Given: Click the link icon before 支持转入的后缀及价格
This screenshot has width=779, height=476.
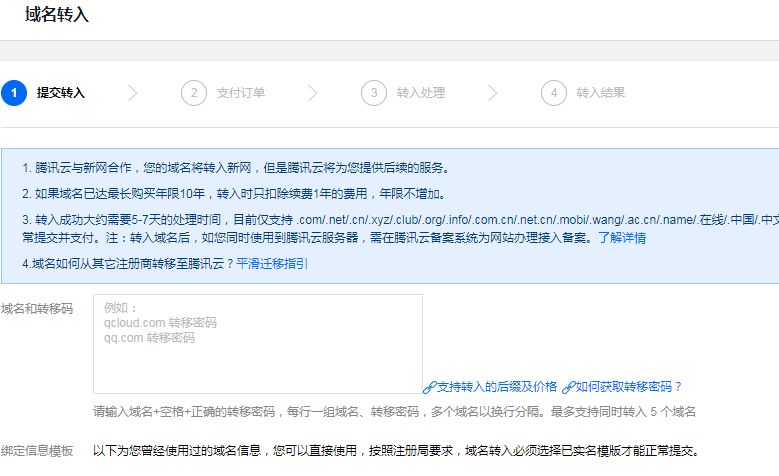Looking at the screenshot, I should click(429, 387).
